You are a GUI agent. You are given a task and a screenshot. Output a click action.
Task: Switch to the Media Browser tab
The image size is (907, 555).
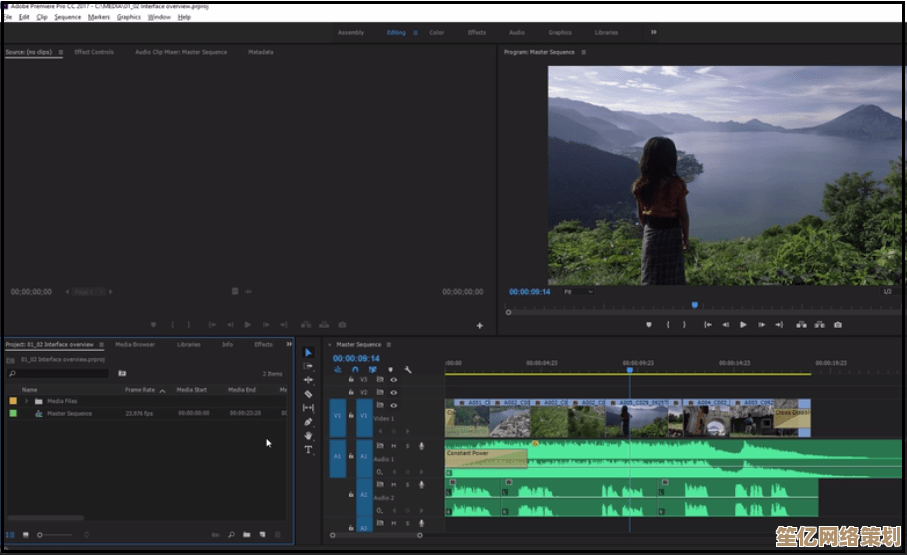[135, 344]
